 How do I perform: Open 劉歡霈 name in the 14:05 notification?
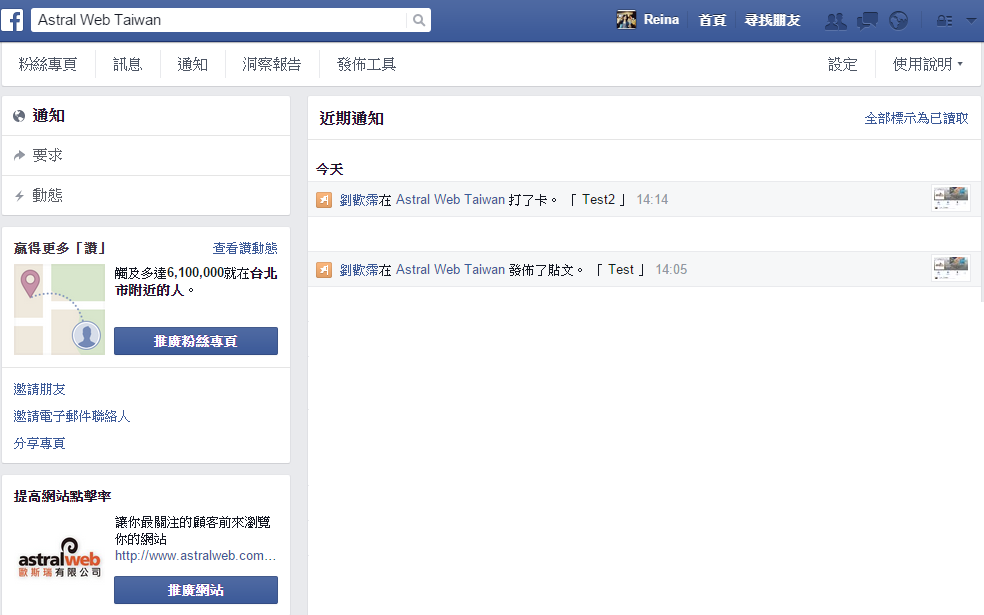click(x=359, y=270)
